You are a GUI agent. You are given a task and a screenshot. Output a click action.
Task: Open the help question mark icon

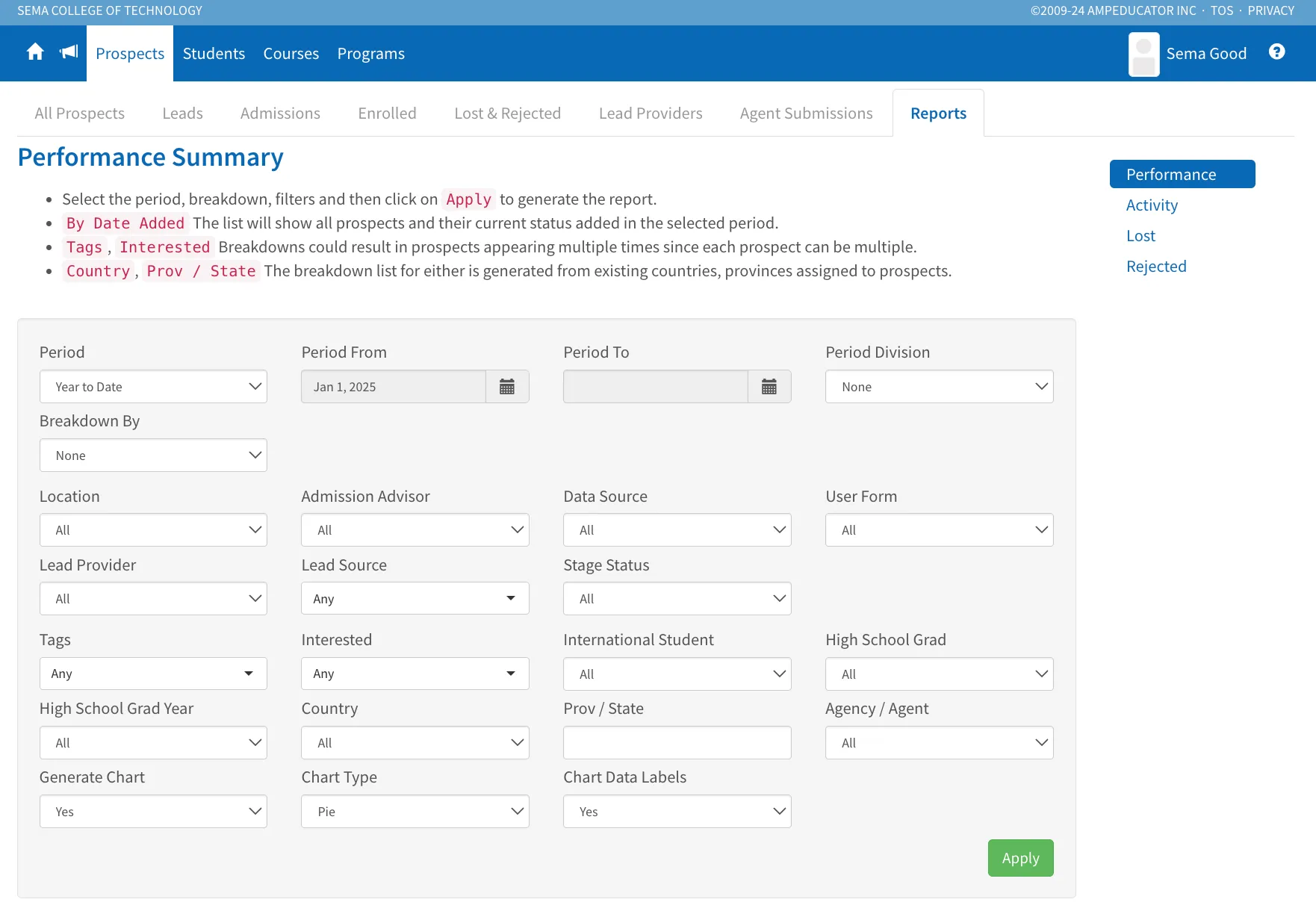1277,52
